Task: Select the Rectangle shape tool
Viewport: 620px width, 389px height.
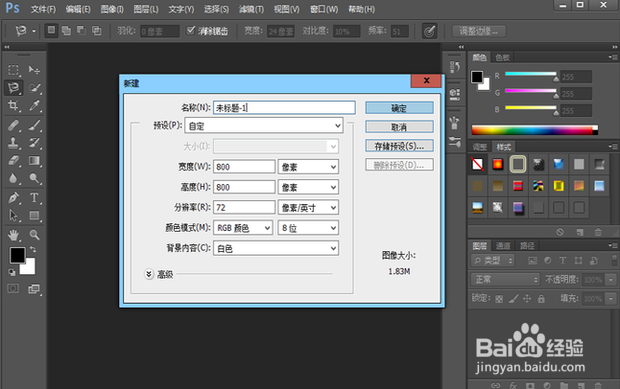Action: (34, 215)
